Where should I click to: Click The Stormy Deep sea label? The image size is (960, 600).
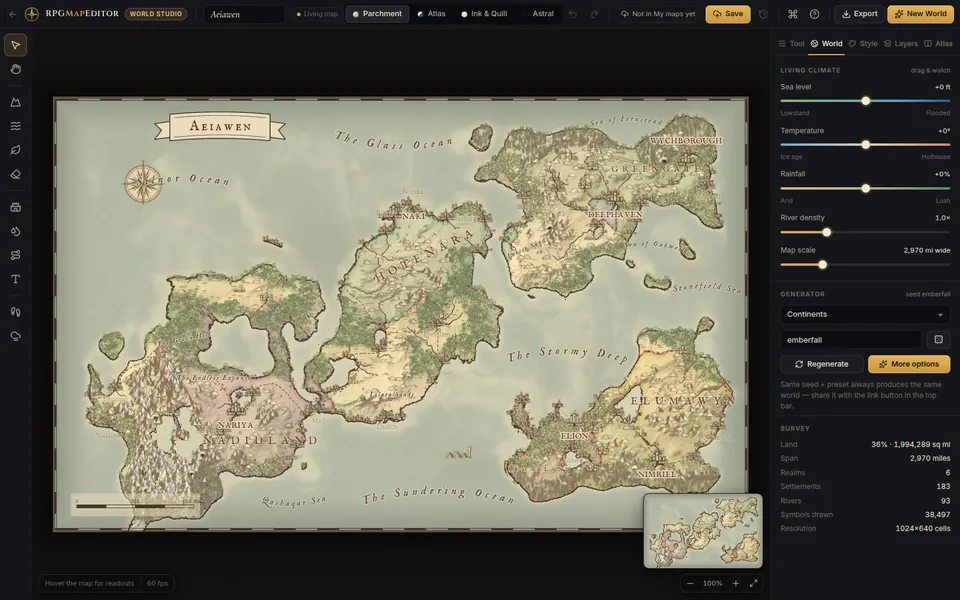coord(566,354)
